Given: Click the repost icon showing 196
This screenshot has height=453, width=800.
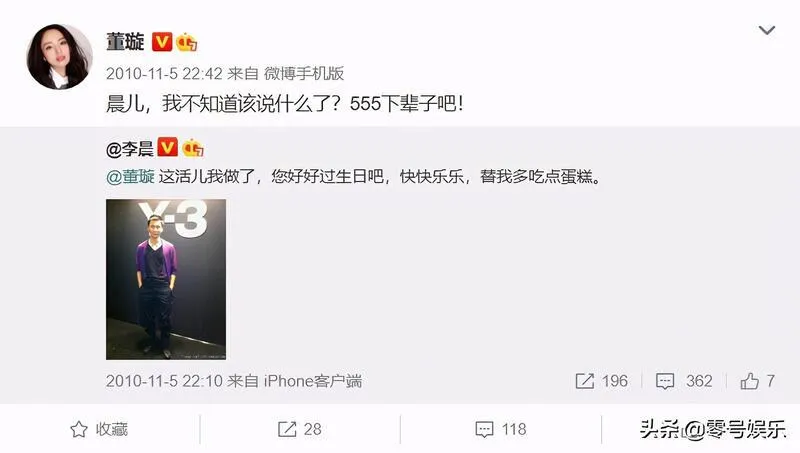Looking at the screenshot, I should pyautogui.click(x=601, y=381).
